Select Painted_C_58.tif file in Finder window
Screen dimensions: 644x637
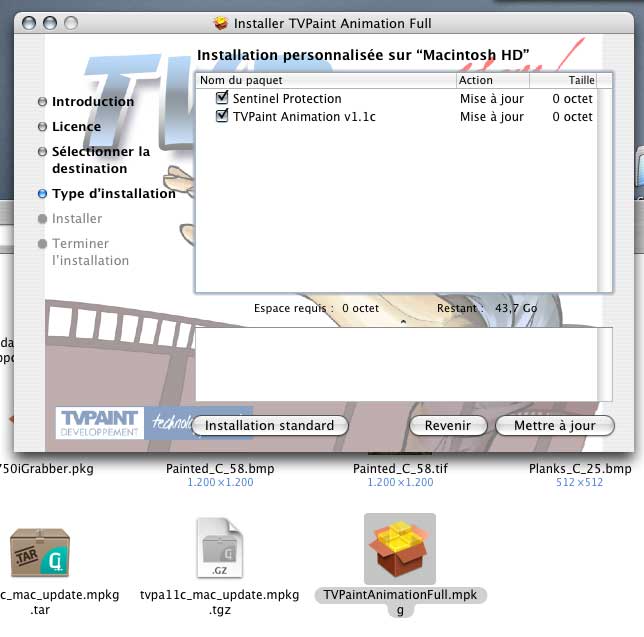click(400, 469)
